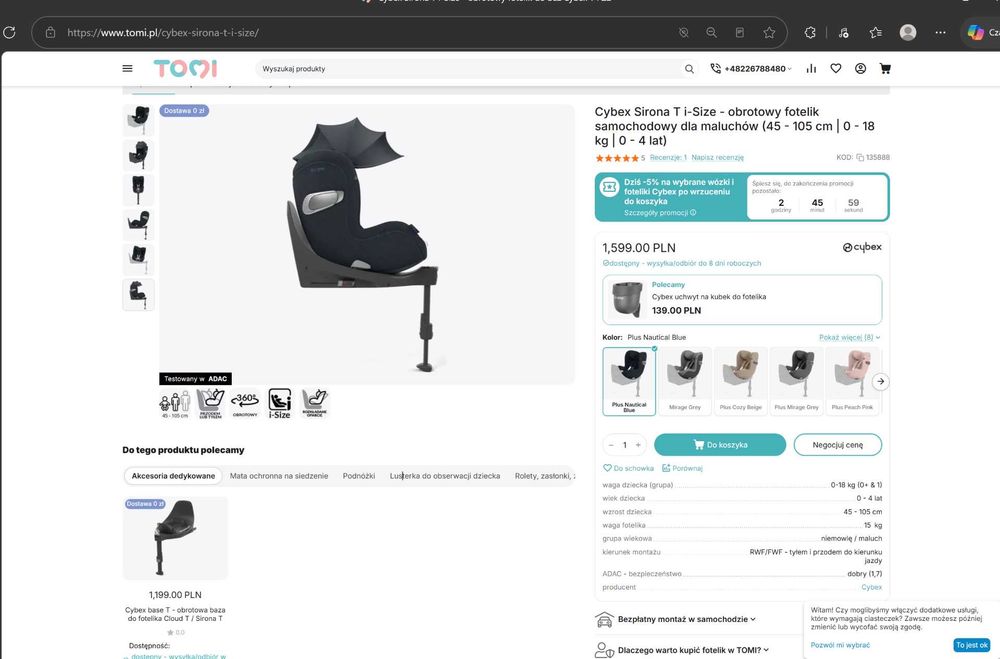This screenshot has height=659, width=1000.
Task: Increase quantity with plus button
Action: (x=638, y=445)
